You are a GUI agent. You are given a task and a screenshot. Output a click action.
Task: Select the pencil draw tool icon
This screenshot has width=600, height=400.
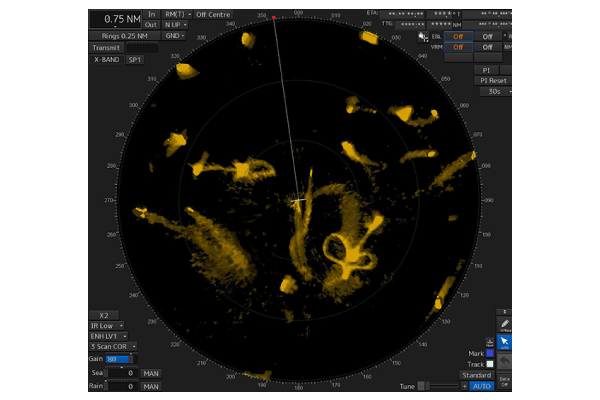pos(505,323)
